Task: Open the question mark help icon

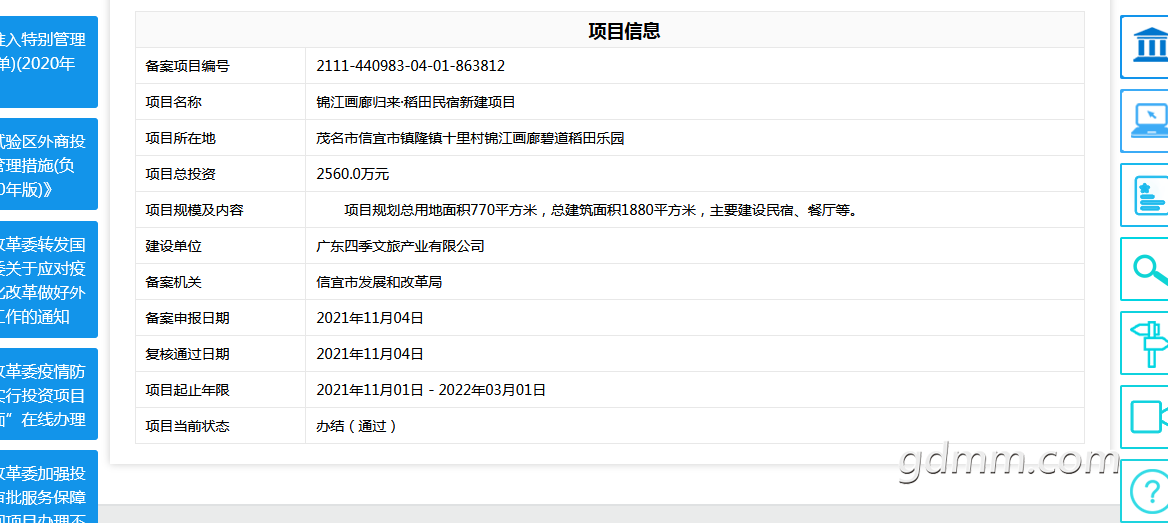Action: pos(1145,491)
